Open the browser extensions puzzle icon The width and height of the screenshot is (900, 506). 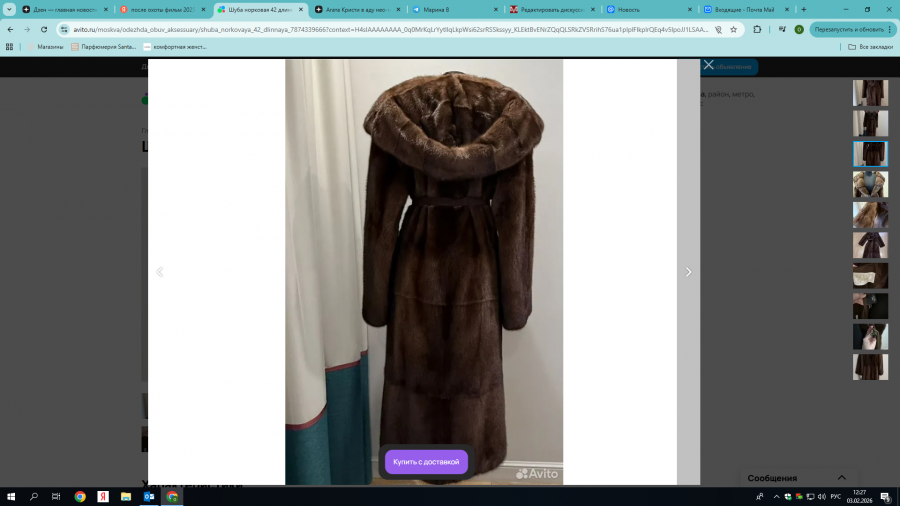point(757,30)
